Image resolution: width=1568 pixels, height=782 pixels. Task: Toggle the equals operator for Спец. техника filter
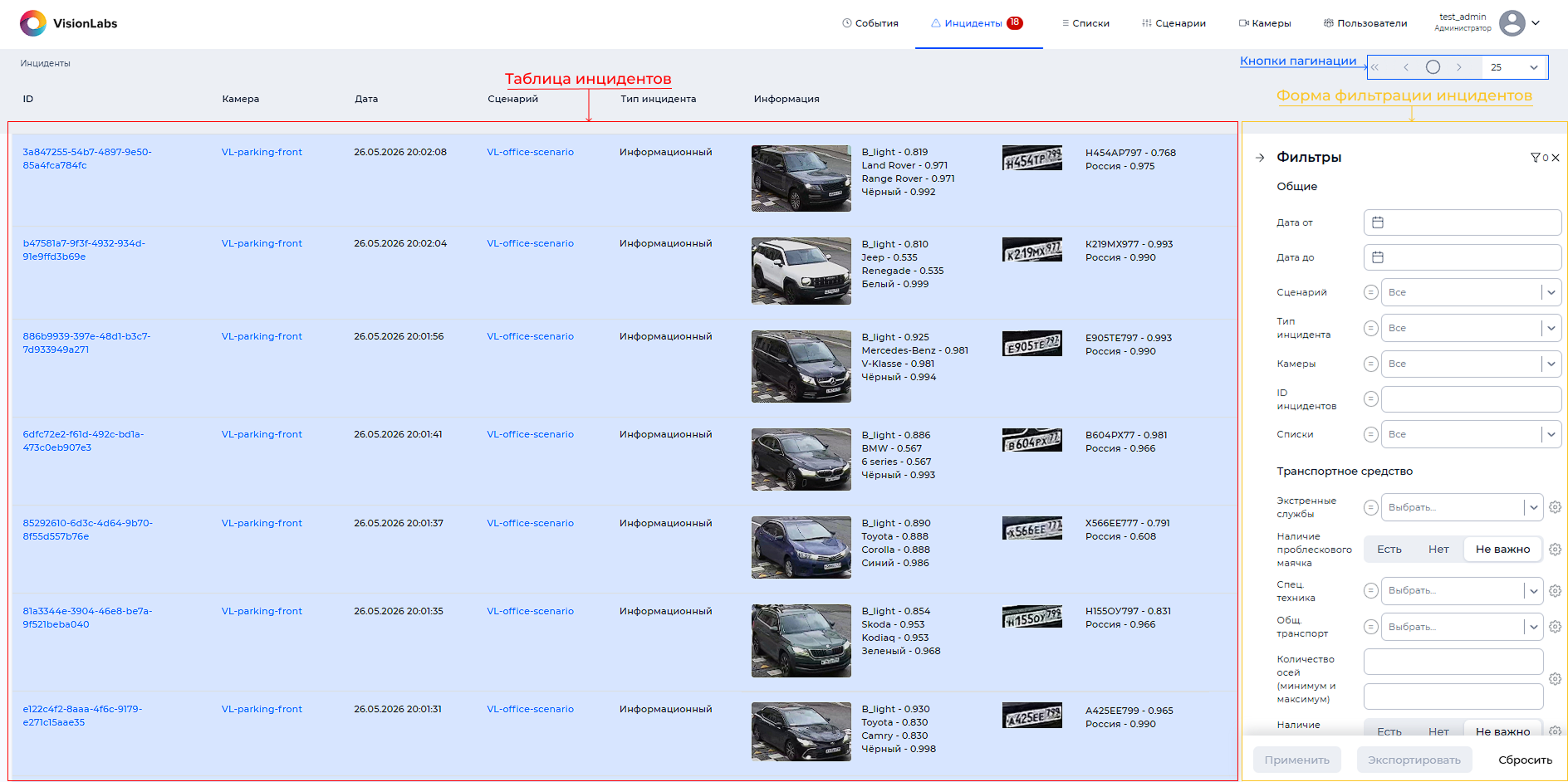point(1371,590)
